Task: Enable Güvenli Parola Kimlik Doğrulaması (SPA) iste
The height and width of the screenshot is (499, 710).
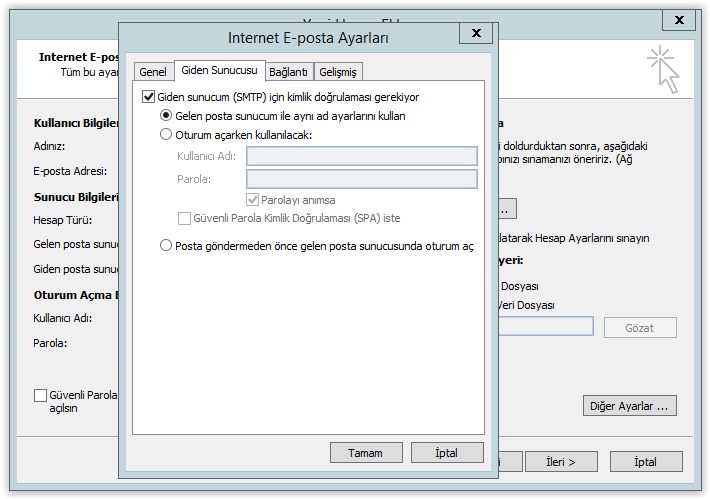Action: coord(184,218)
